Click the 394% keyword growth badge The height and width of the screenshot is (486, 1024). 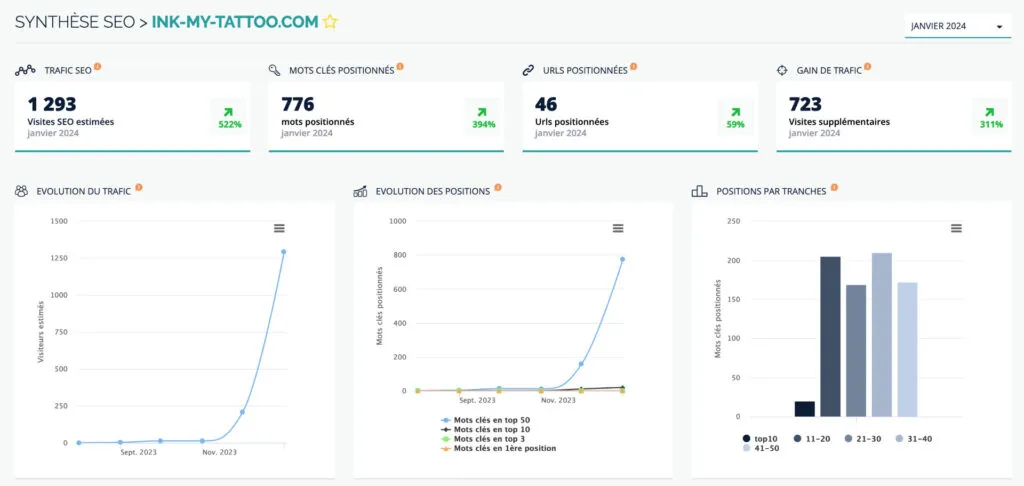coord(484,117)
